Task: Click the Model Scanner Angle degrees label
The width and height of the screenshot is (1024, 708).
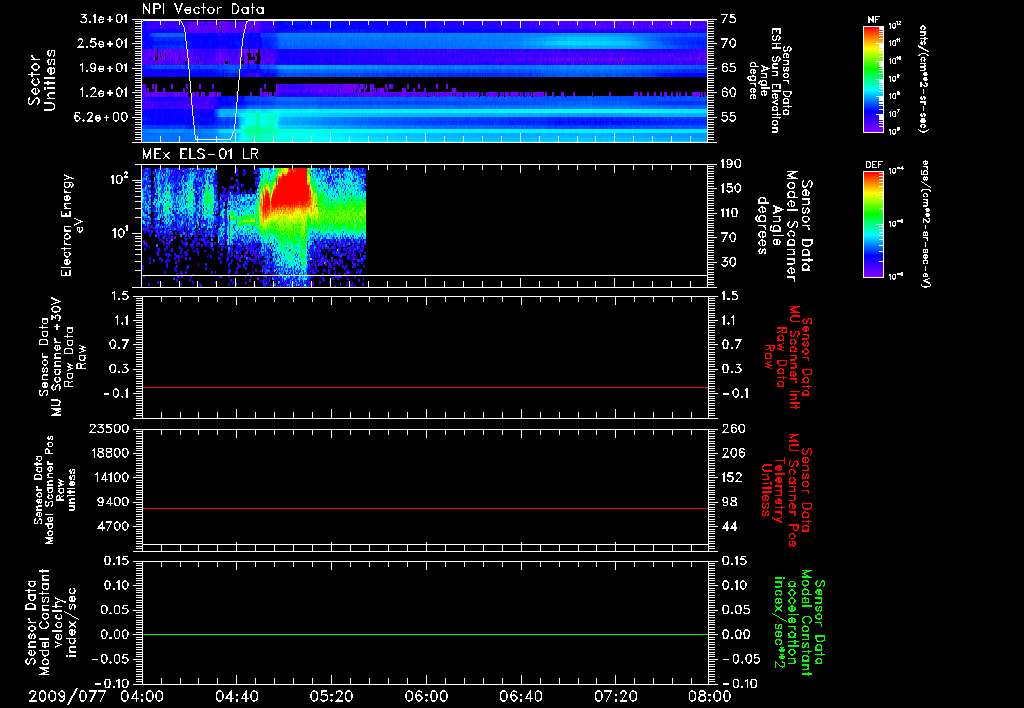Action: [784, 226]
